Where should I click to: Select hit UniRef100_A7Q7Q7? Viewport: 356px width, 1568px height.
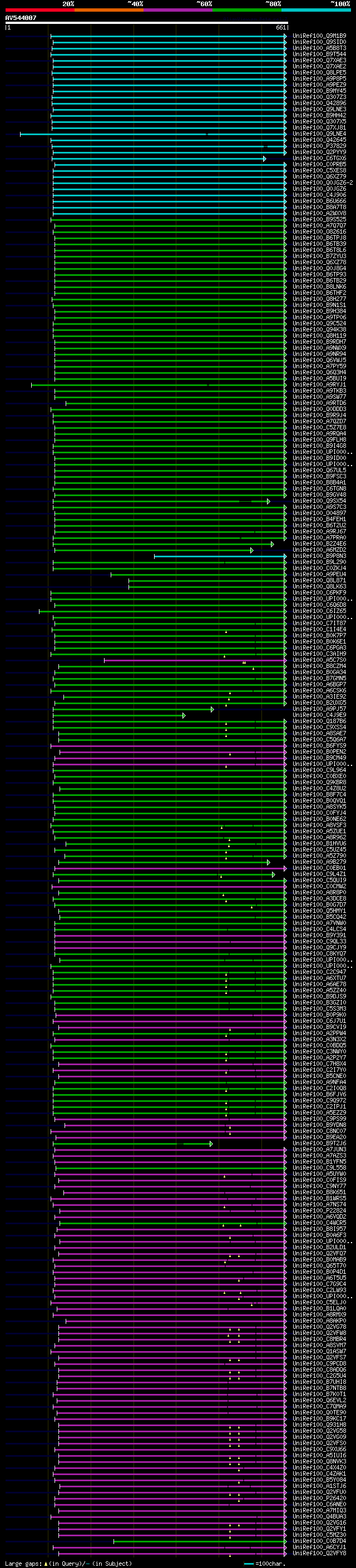click(x=319, y=226)
